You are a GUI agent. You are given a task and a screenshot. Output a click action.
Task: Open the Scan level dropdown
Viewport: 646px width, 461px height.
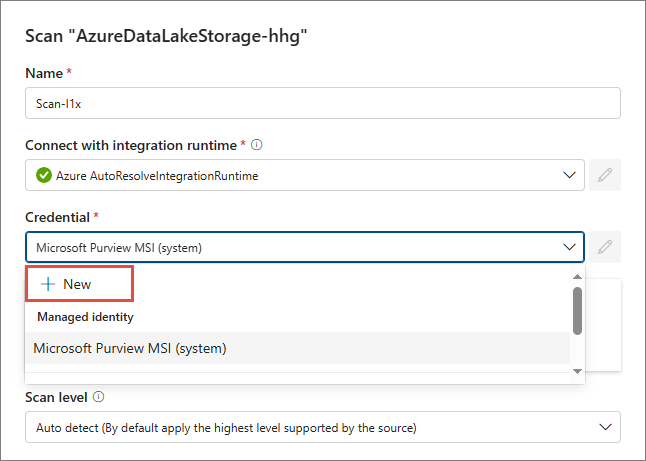point(323,427)
